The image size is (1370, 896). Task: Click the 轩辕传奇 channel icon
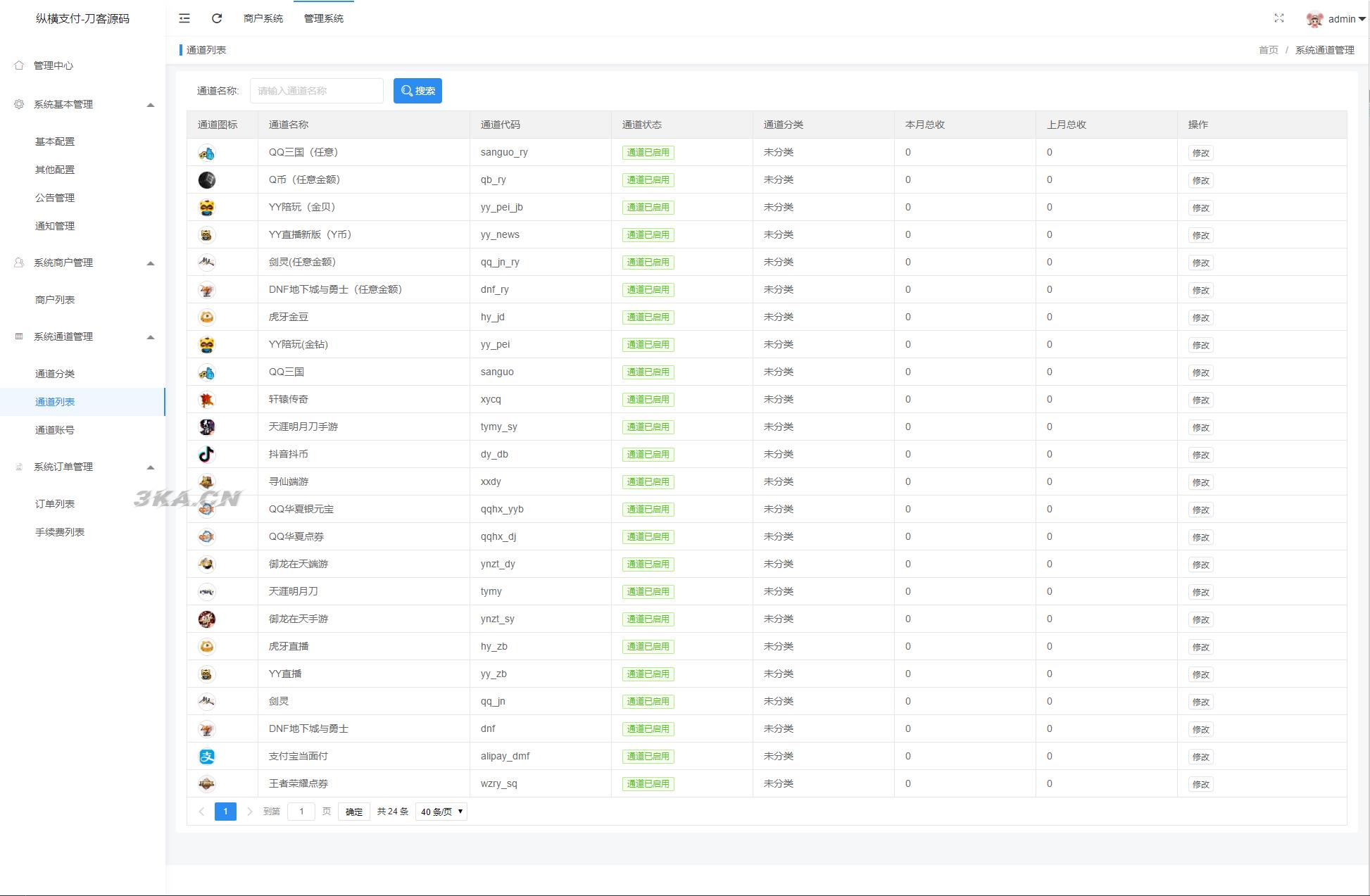click(x=206, y=400)
